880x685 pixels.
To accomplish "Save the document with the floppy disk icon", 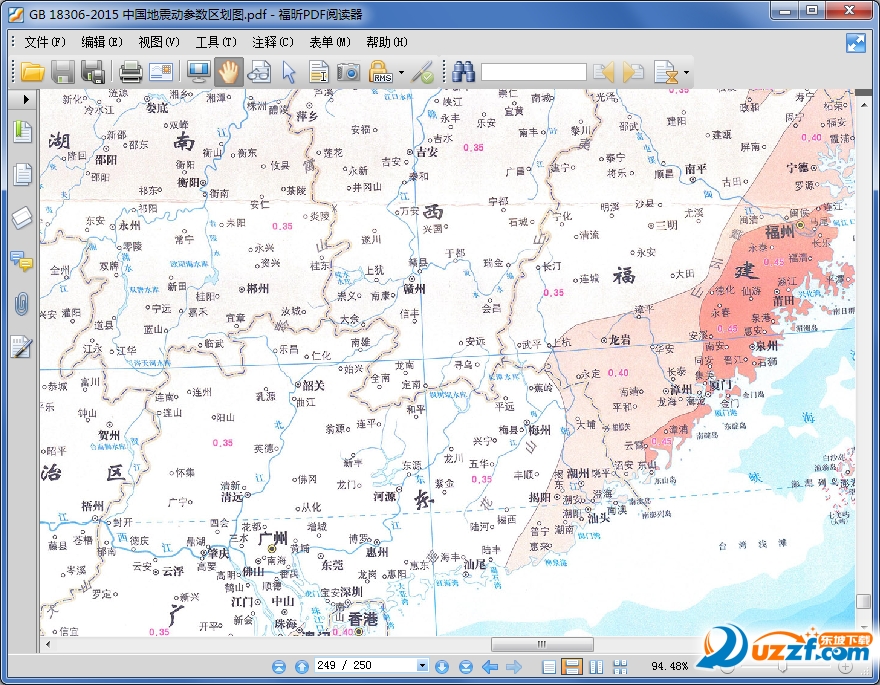I will (x=63, y=72).
